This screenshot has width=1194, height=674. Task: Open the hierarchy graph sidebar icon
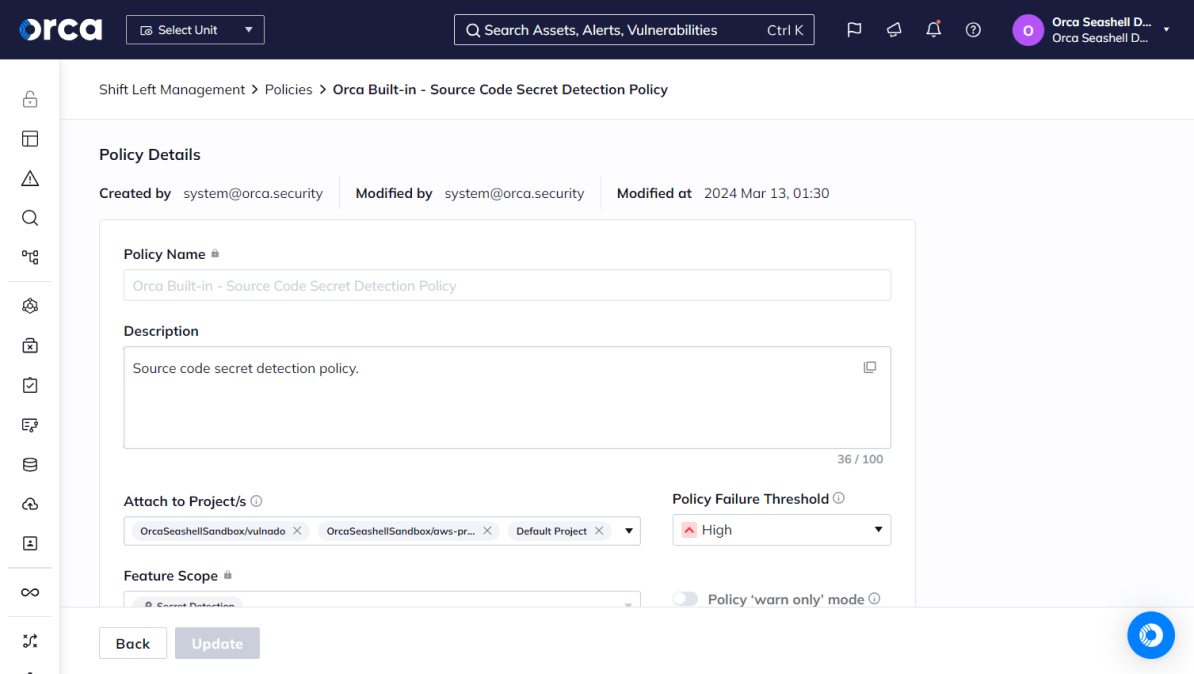pos(30,257)
